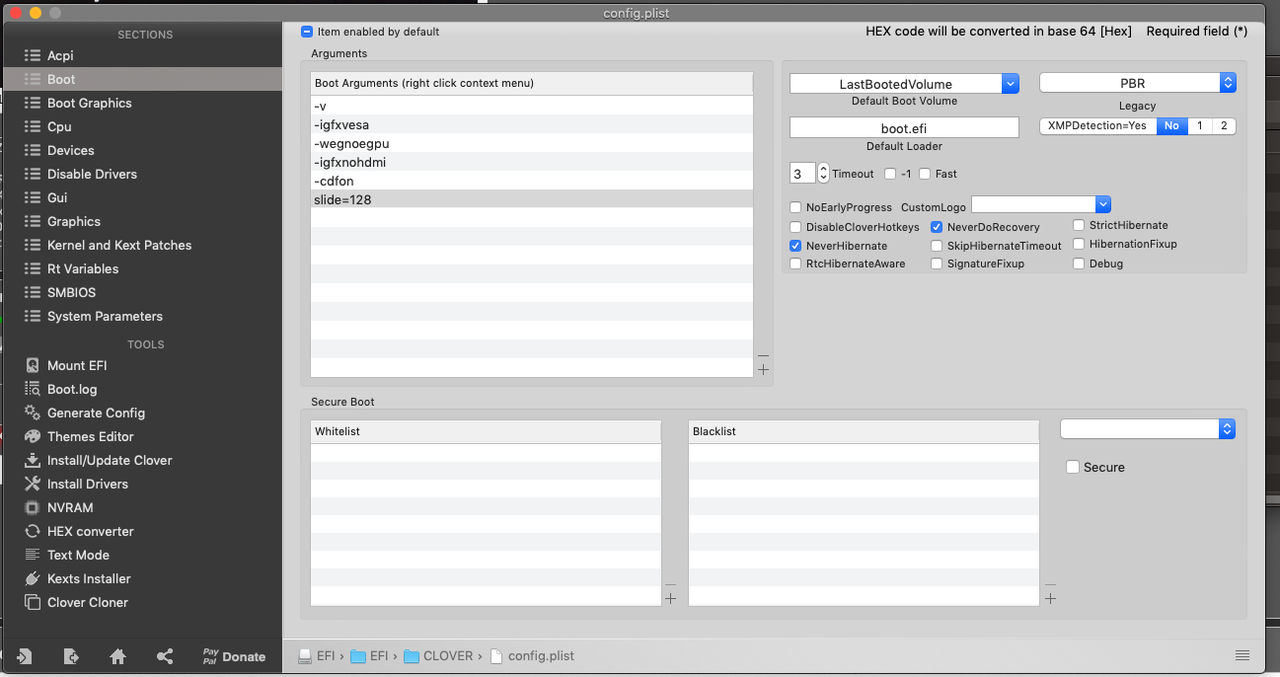Open the SMBIOS section
Screen dimensions: 1280x677
click(x=69, y=293)
